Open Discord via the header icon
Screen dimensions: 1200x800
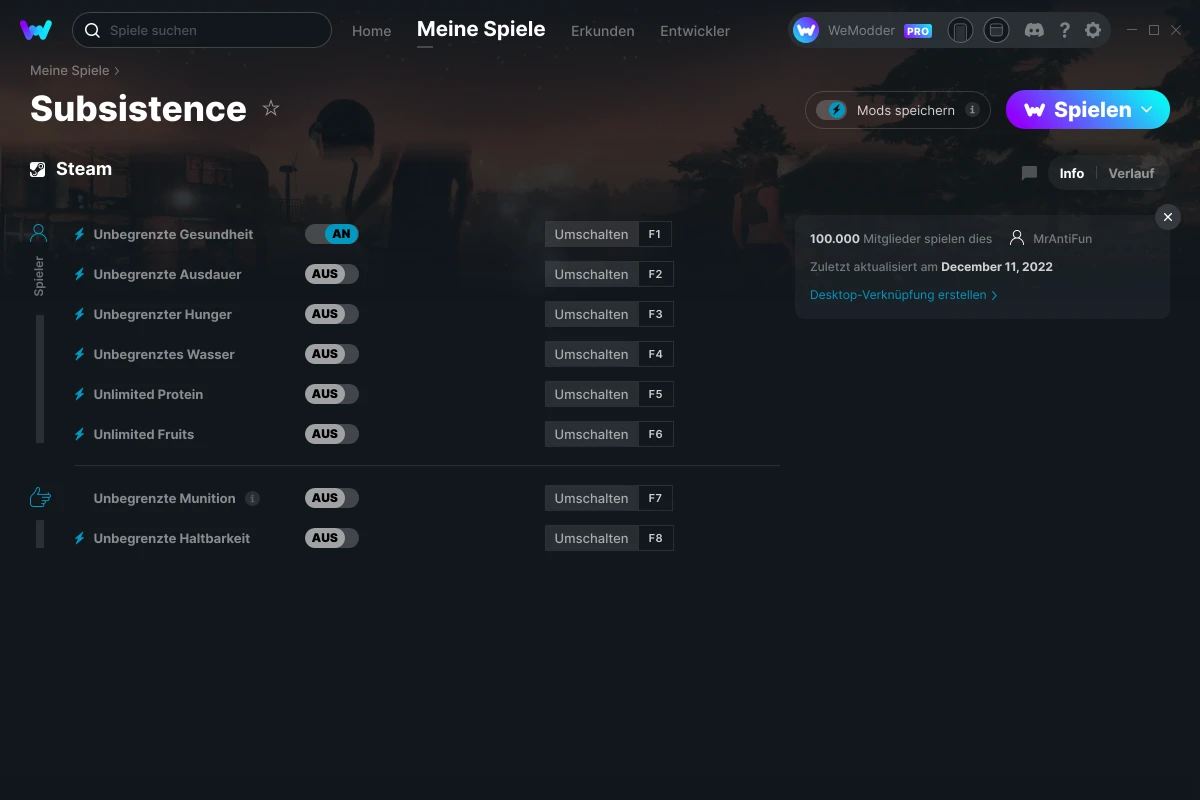point(1035,30)
